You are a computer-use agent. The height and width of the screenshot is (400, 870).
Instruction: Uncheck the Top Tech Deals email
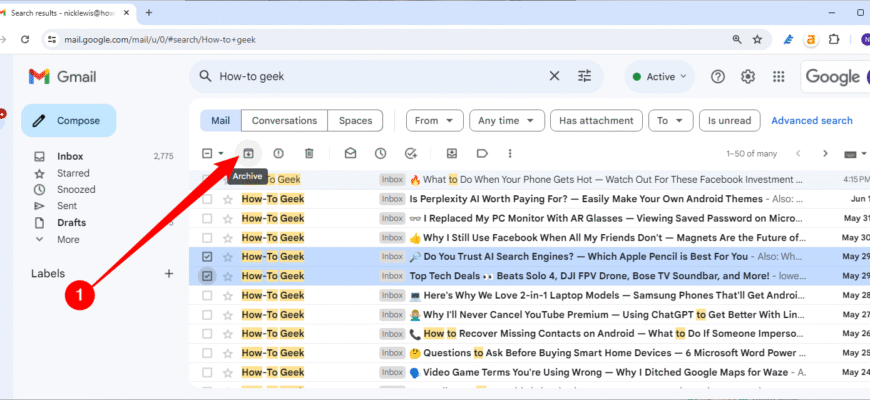point(207,276)
